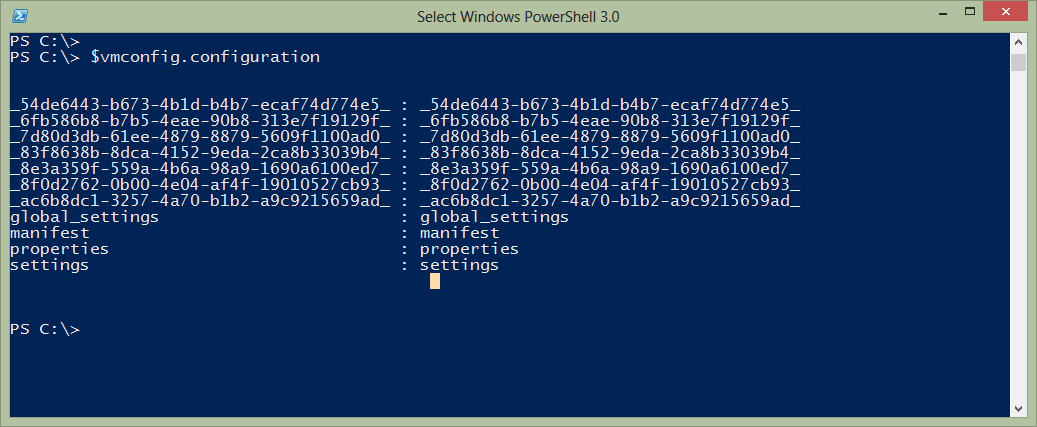Viewport: 1037px width, 427px height.
Task: Click the properties property name on left
Action: coord(60,250)
